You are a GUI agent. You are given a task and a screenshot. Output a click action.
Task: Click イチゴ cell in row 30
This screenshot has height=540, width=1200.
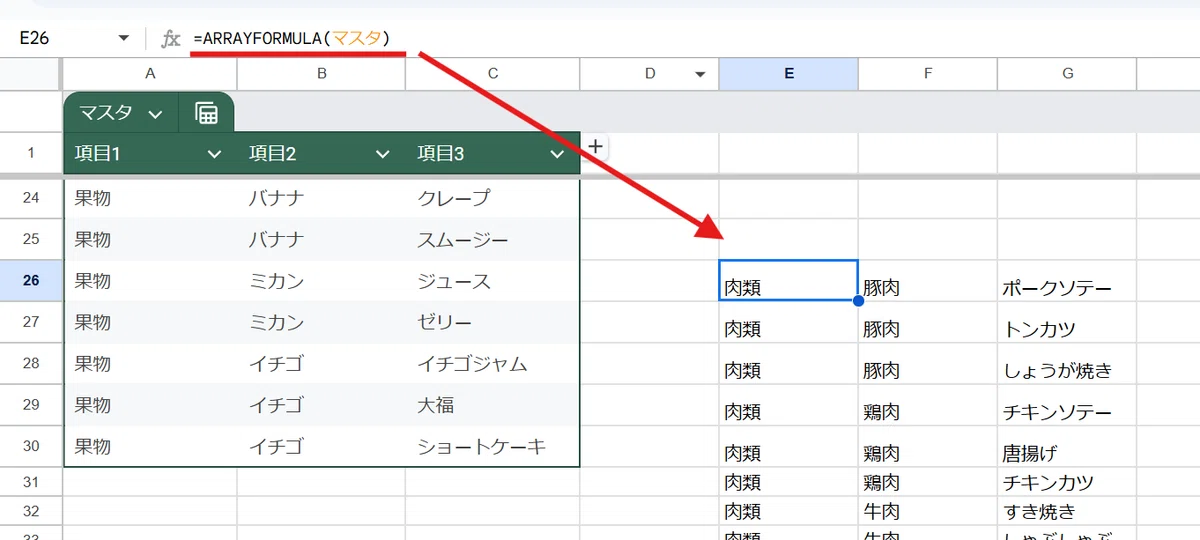coord(321,446)
